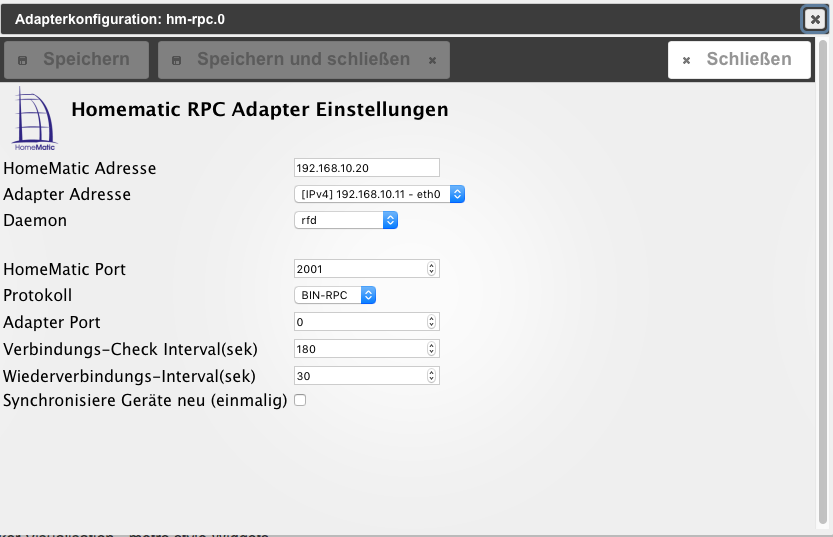
Task: Click into the HomeMatic Port field
Action: click(360, 268)
